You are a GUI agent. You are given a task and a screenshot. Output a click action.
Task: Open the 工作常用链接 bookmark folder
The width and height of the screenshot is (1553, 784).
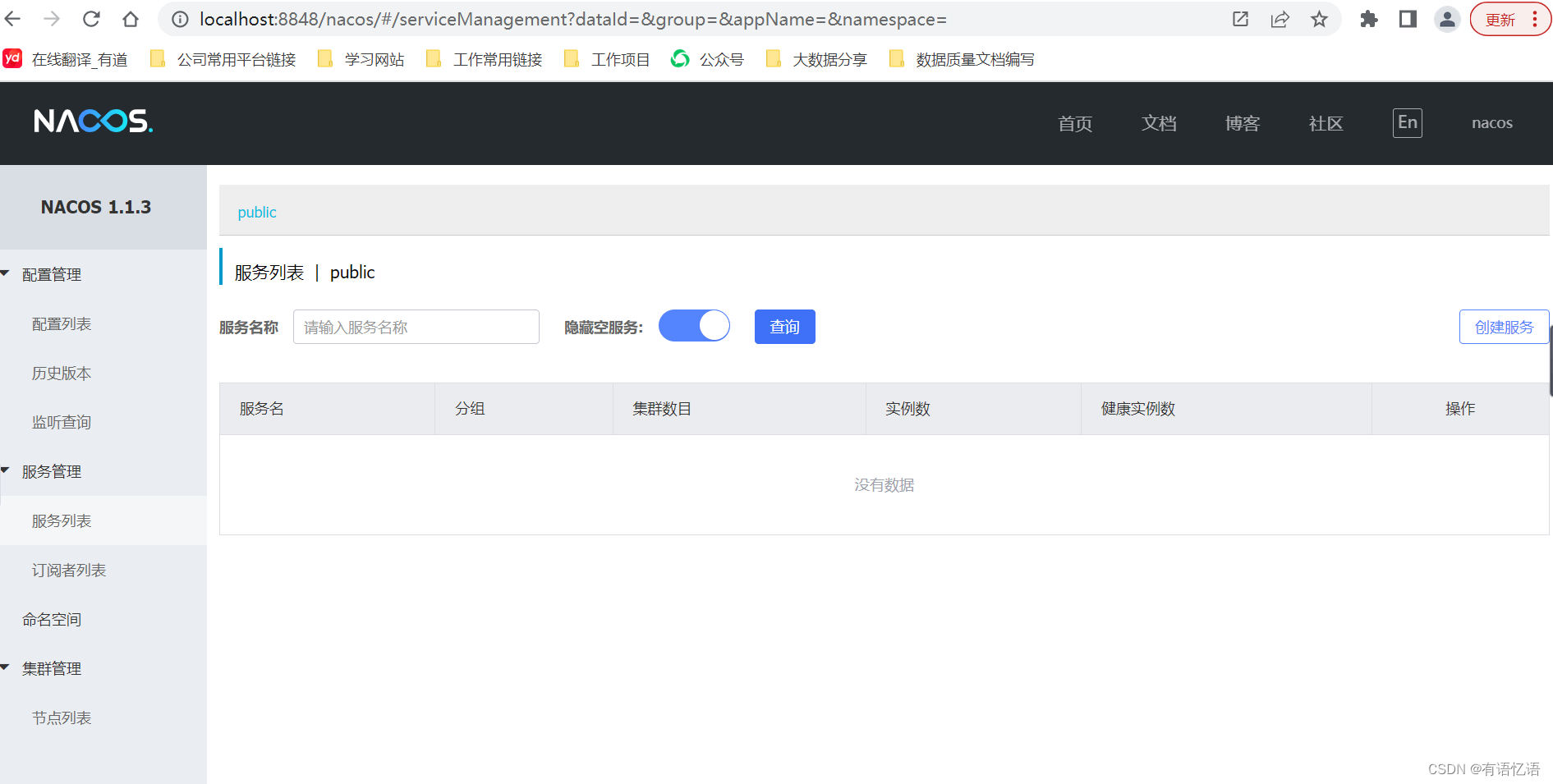(485, 59)
